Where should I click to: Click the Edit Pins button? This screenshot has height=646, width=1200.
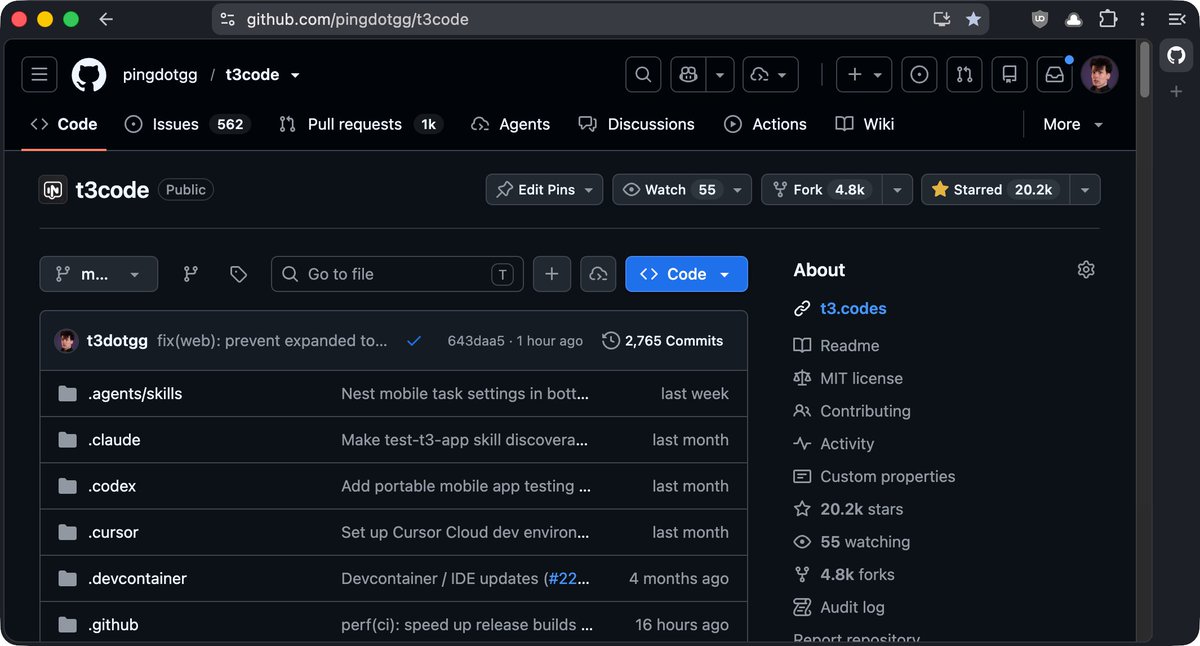544,190
